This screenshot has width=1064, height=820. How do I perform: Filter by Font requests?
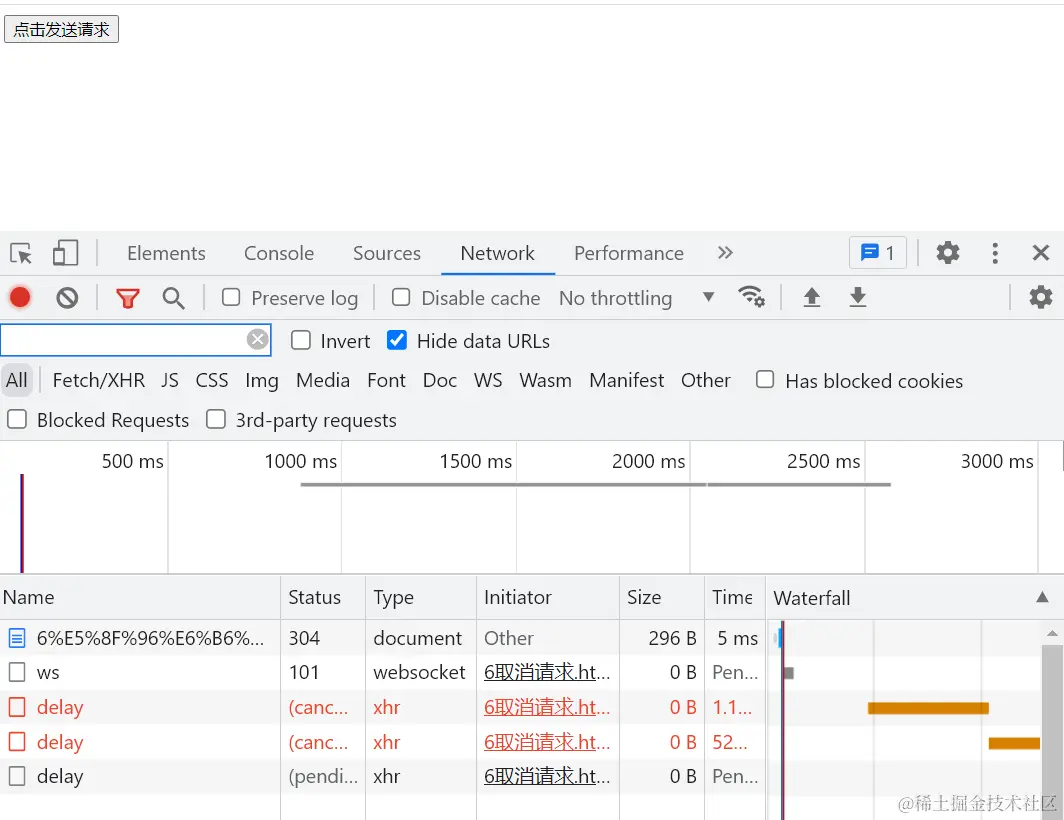coord(386,380)
